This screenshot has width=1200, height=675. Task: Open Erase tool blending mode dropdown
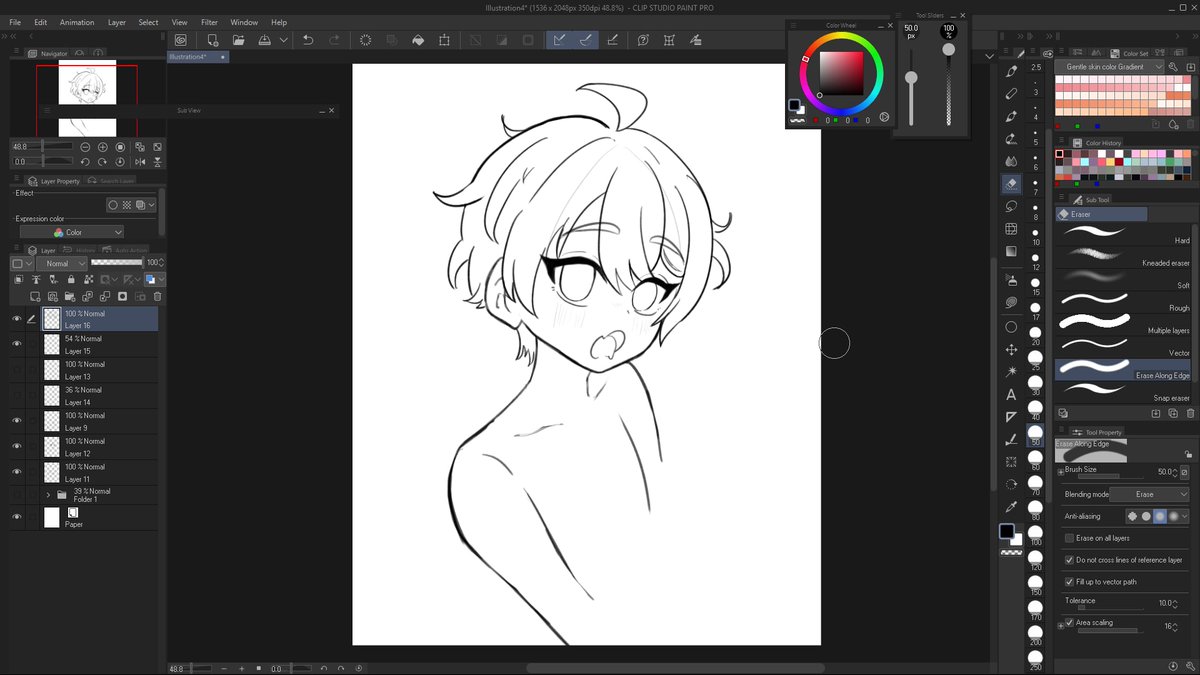[1151, 494]
